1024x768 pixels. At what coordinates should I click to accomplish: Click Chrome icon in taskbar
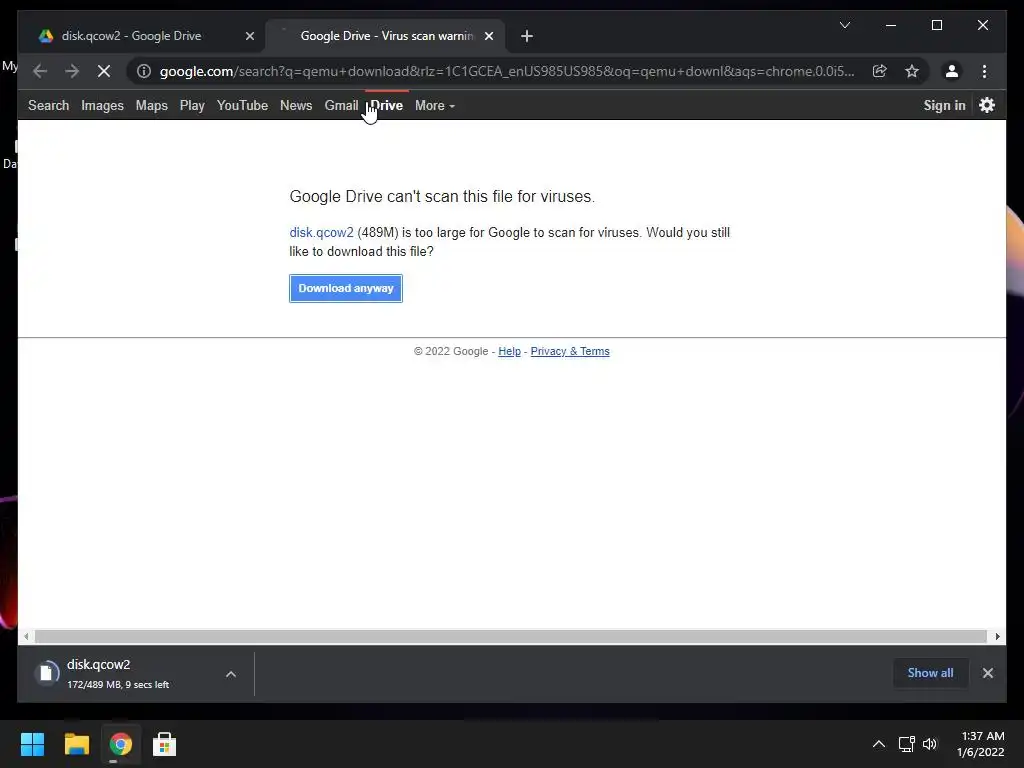click(120, 744)
